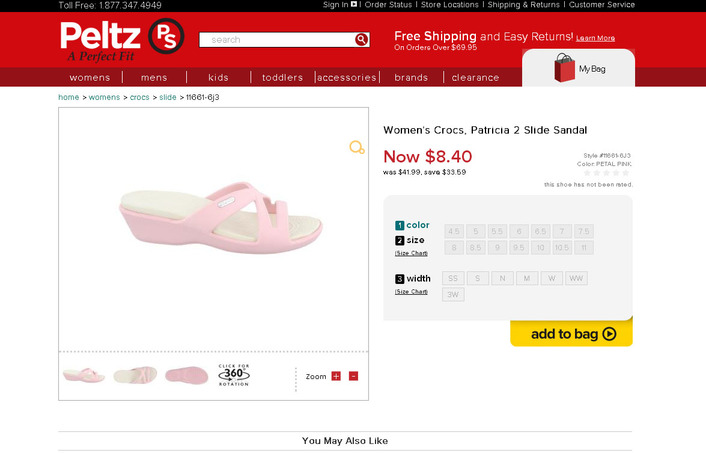Select size 11
The height and width of the screenshot is (453, 706).
(584, 247)
